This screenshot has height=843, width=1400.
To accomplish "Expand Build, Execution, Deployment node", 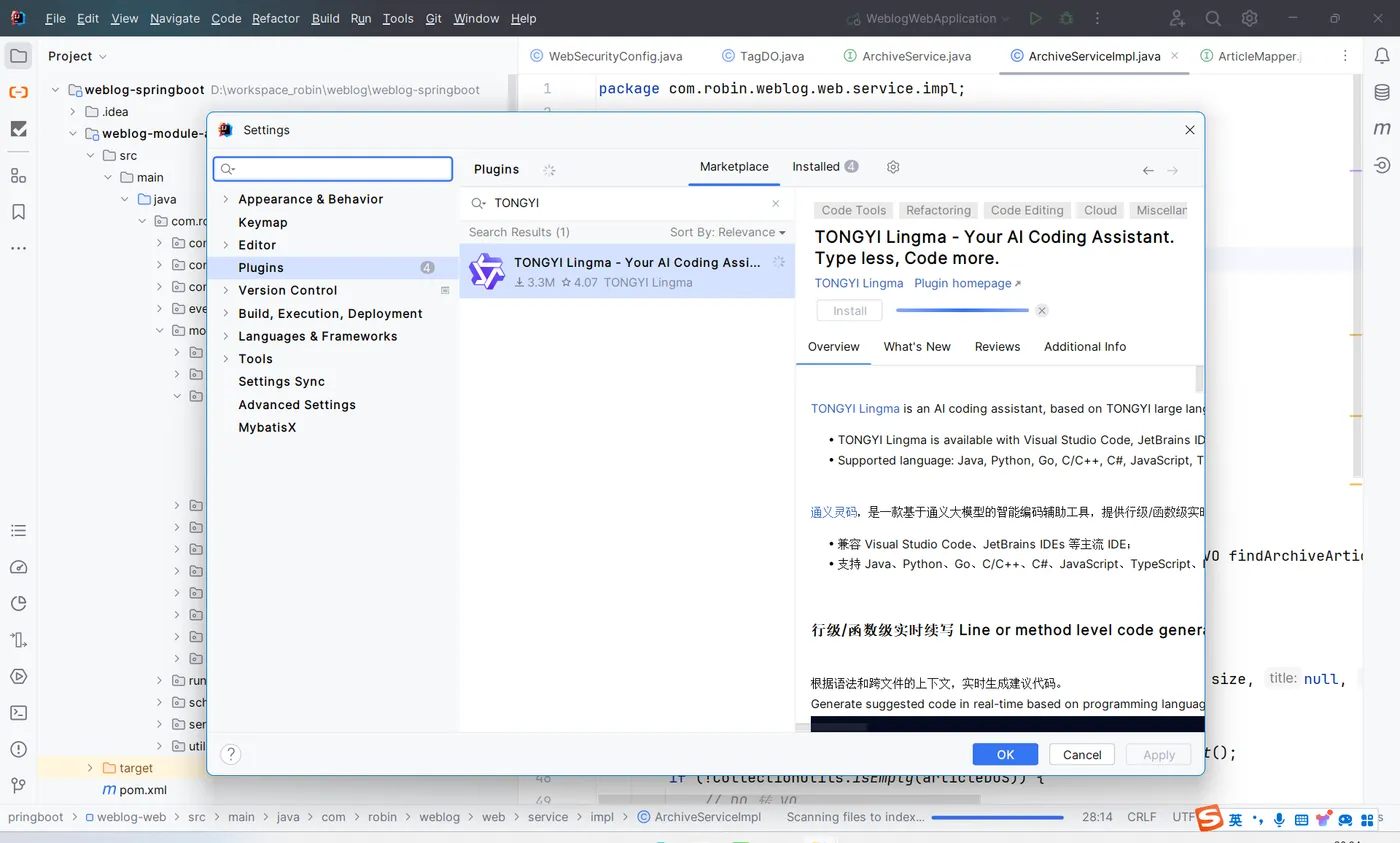I will [x=226, y=313].
